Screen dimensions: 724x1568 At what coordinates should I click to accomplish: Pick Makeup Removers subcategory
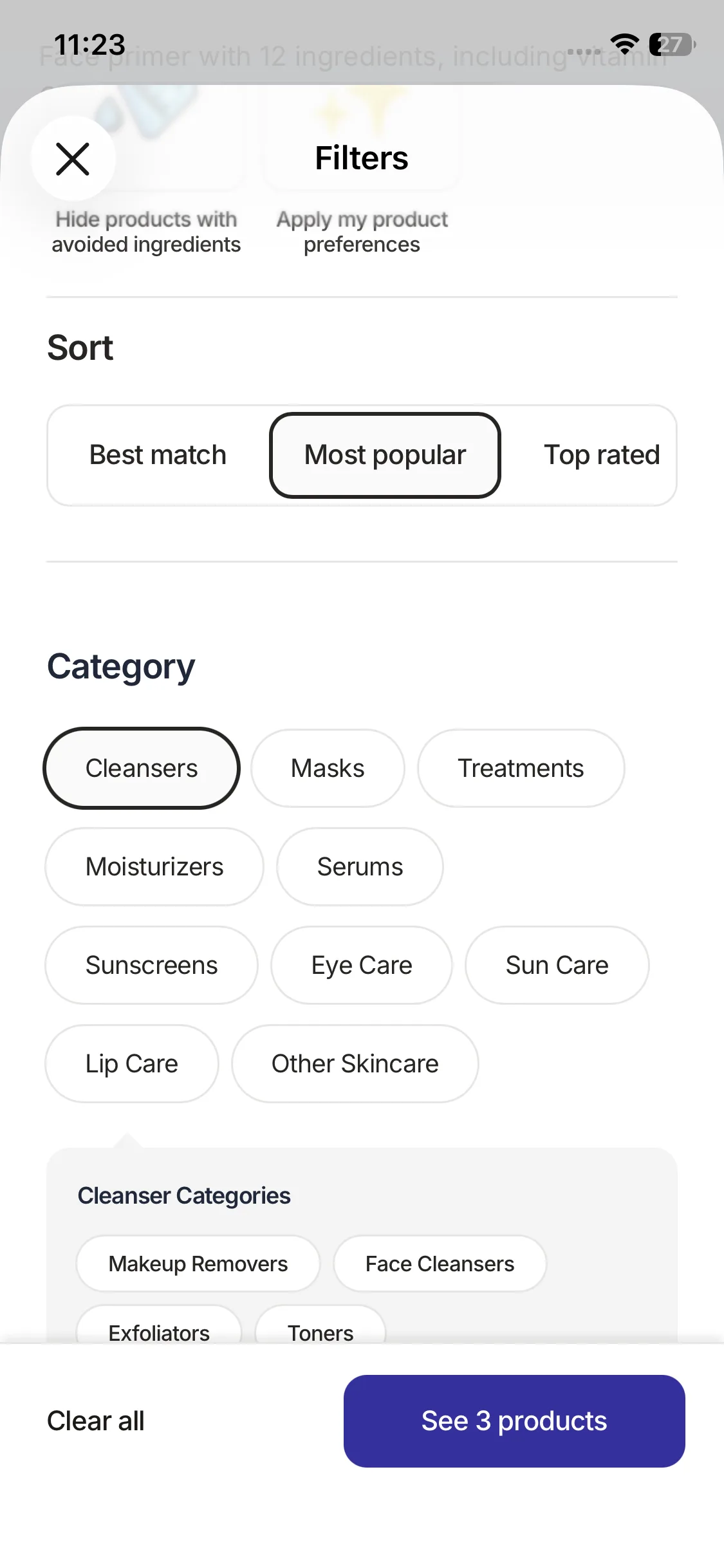pos(198,1264)
